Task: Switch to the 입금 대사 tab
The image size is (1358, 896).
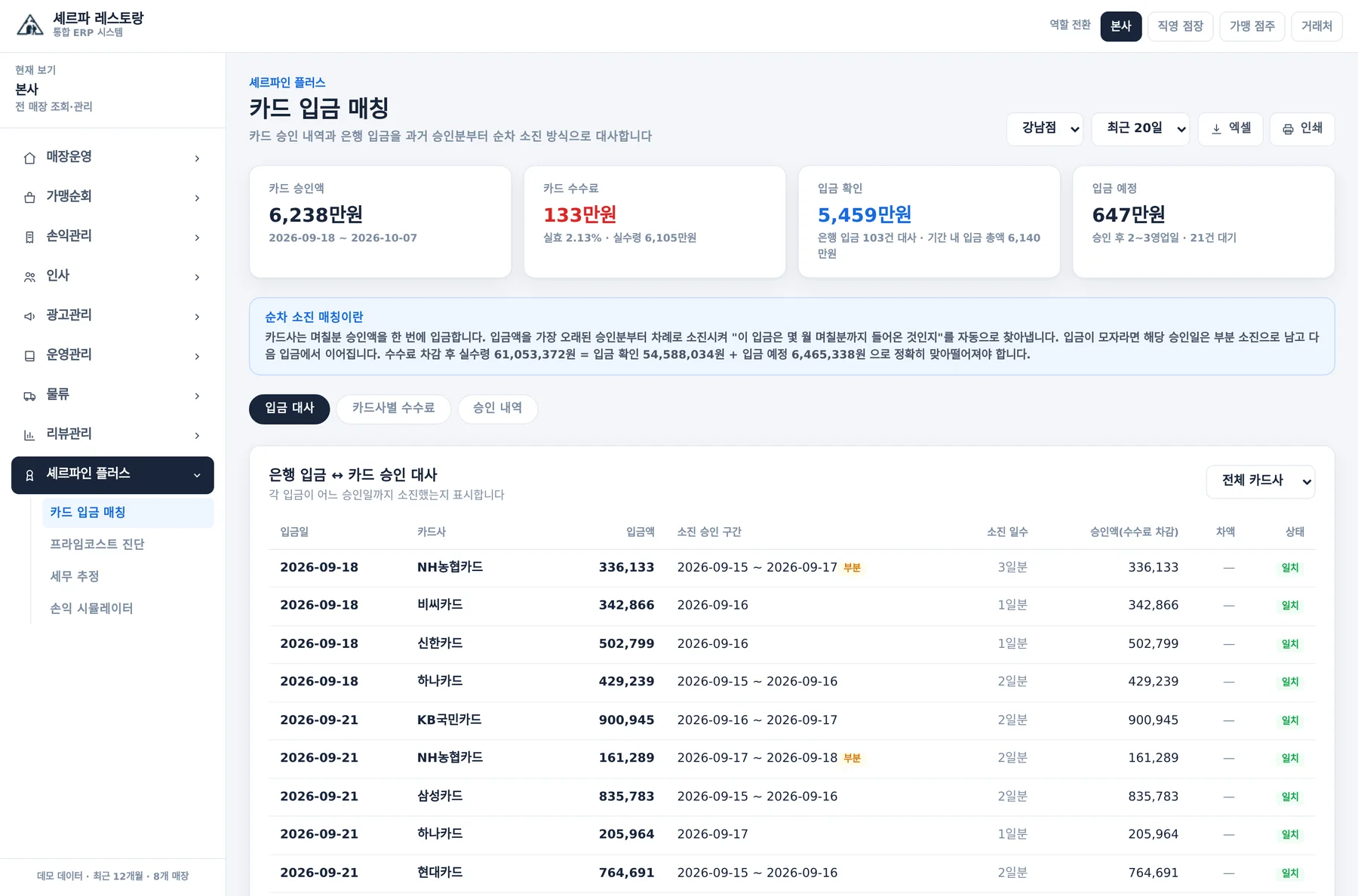Action: pyautogui.click(x=290, y=409)
